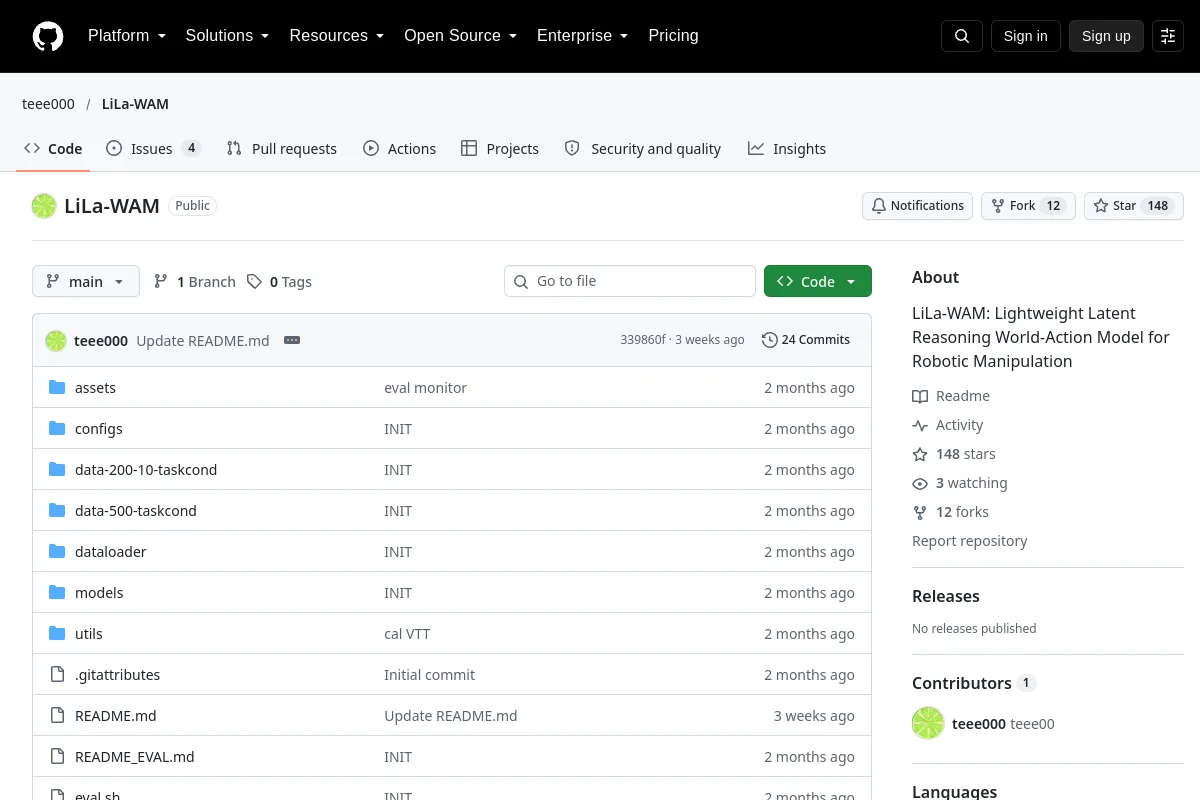
Task: Click the Go to file search field
Action: 630,282
